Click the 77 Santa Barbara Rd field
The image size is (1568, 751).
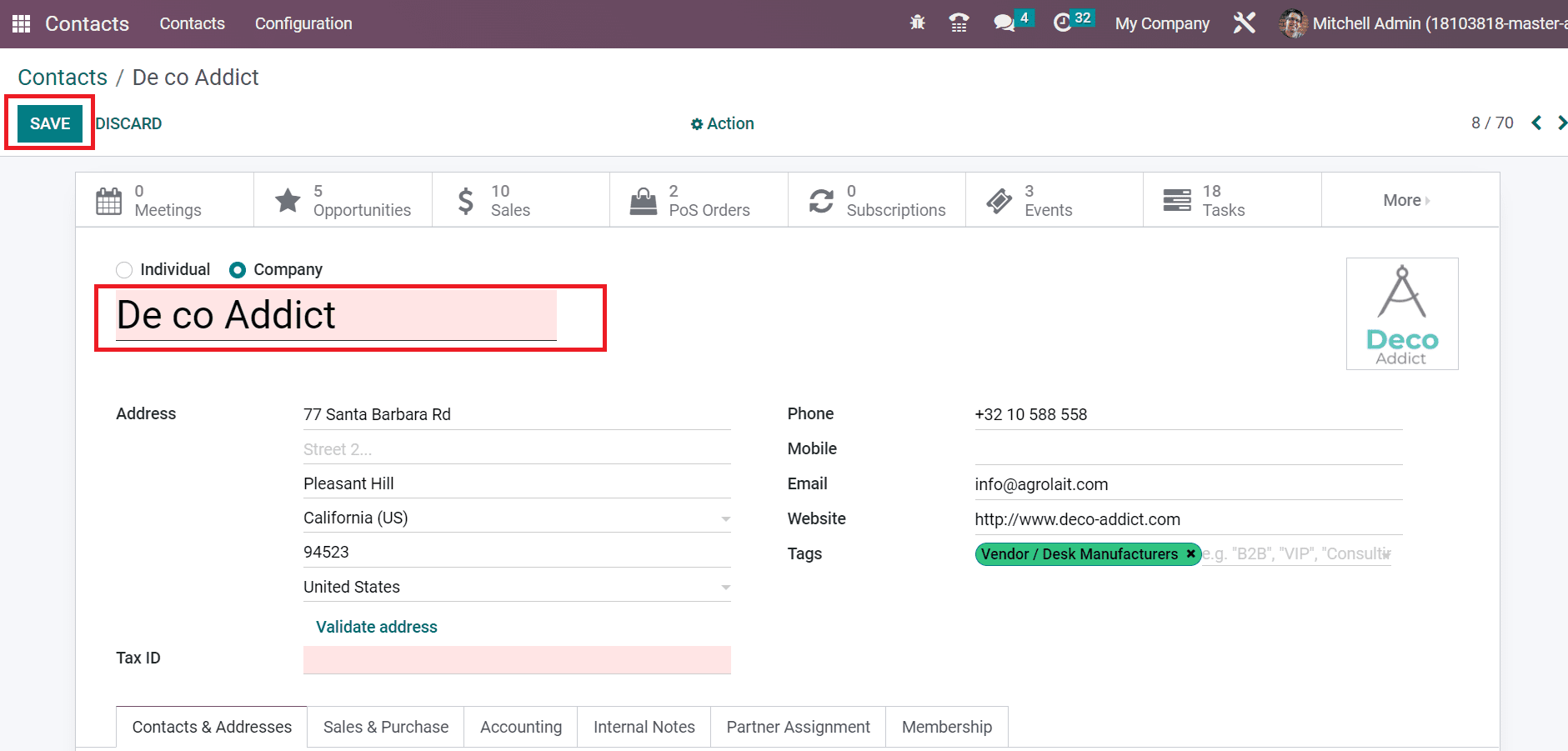click(x=517, y=414)
